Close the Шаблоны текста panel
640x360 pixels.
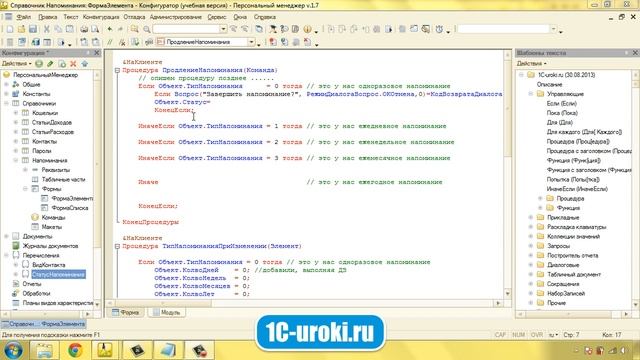pyautogui.click(x=635, y=53)
